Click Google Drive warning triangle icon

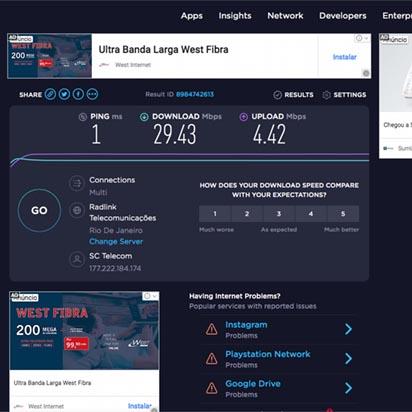212,388
